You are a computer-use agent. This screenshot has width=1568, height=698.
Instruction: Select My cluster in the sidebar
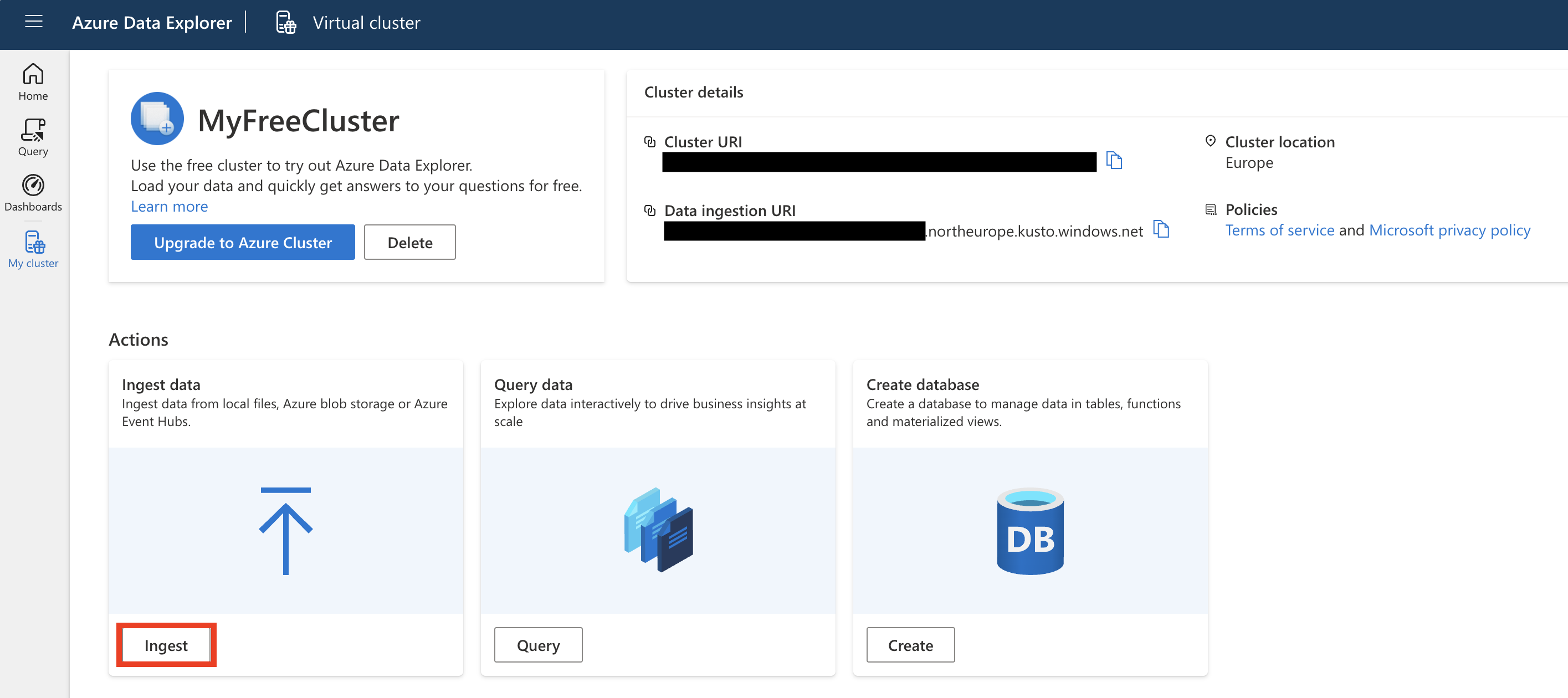[33, 249]
